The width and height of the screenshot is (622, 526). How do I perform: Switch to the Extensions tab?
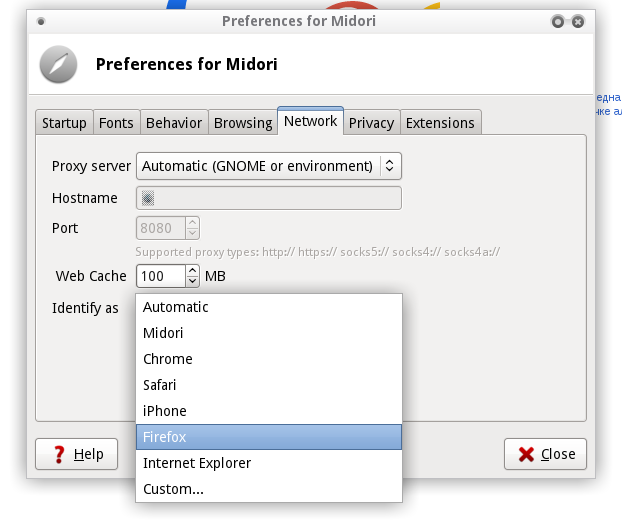(440, 123)
